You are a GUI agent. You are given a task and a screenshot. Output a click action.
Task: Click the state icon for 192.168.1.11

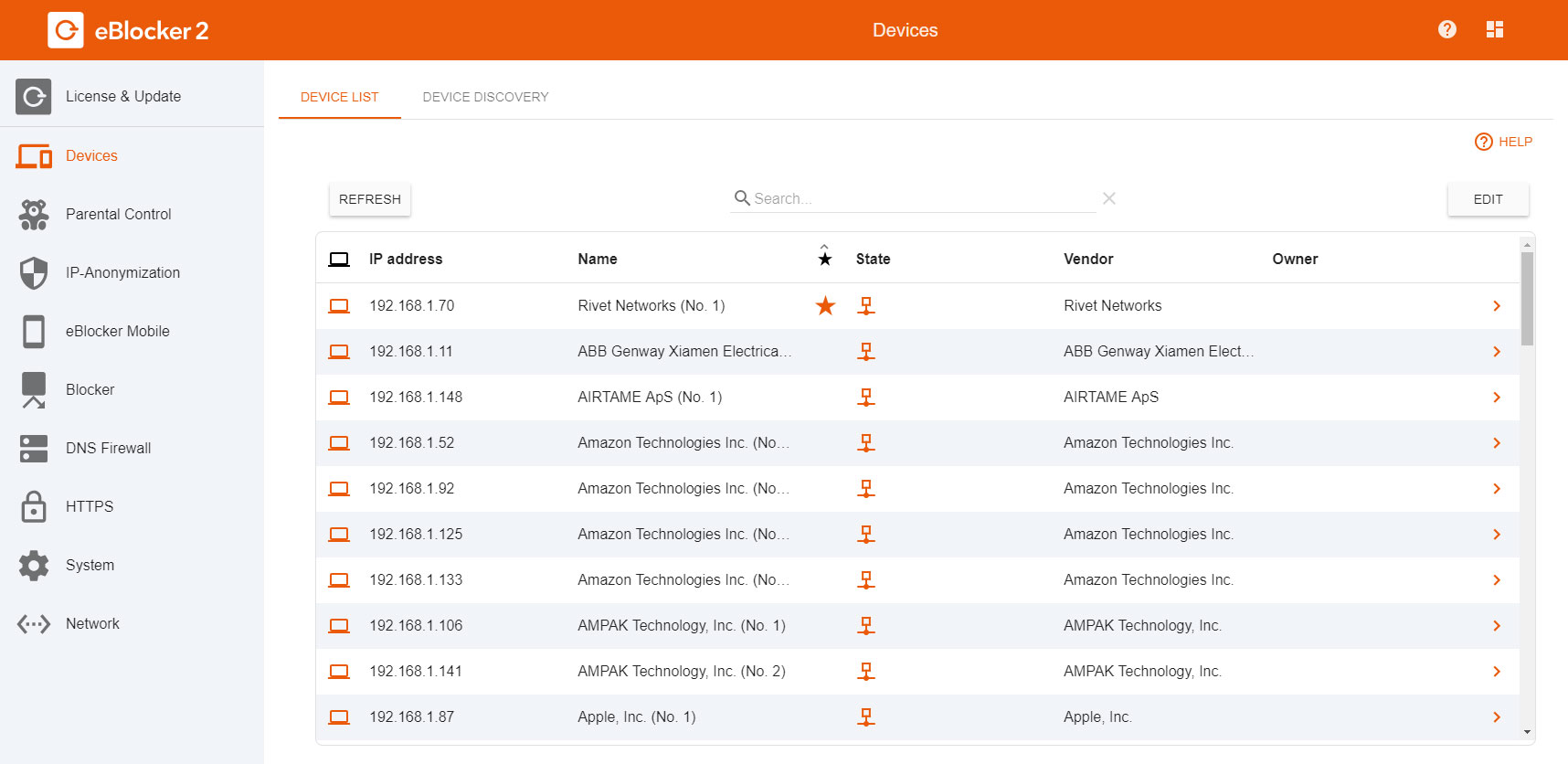(x=866, y=352)
